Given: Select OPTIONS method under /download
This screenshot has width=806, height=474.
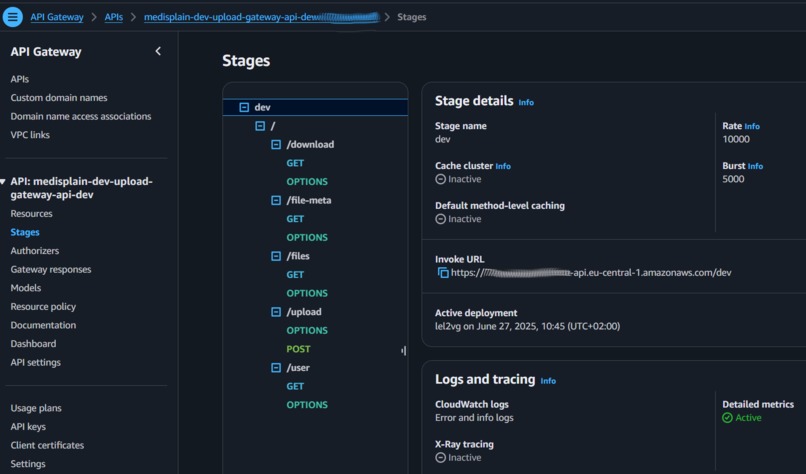Looking at the screenshot, I should (307, 181).
